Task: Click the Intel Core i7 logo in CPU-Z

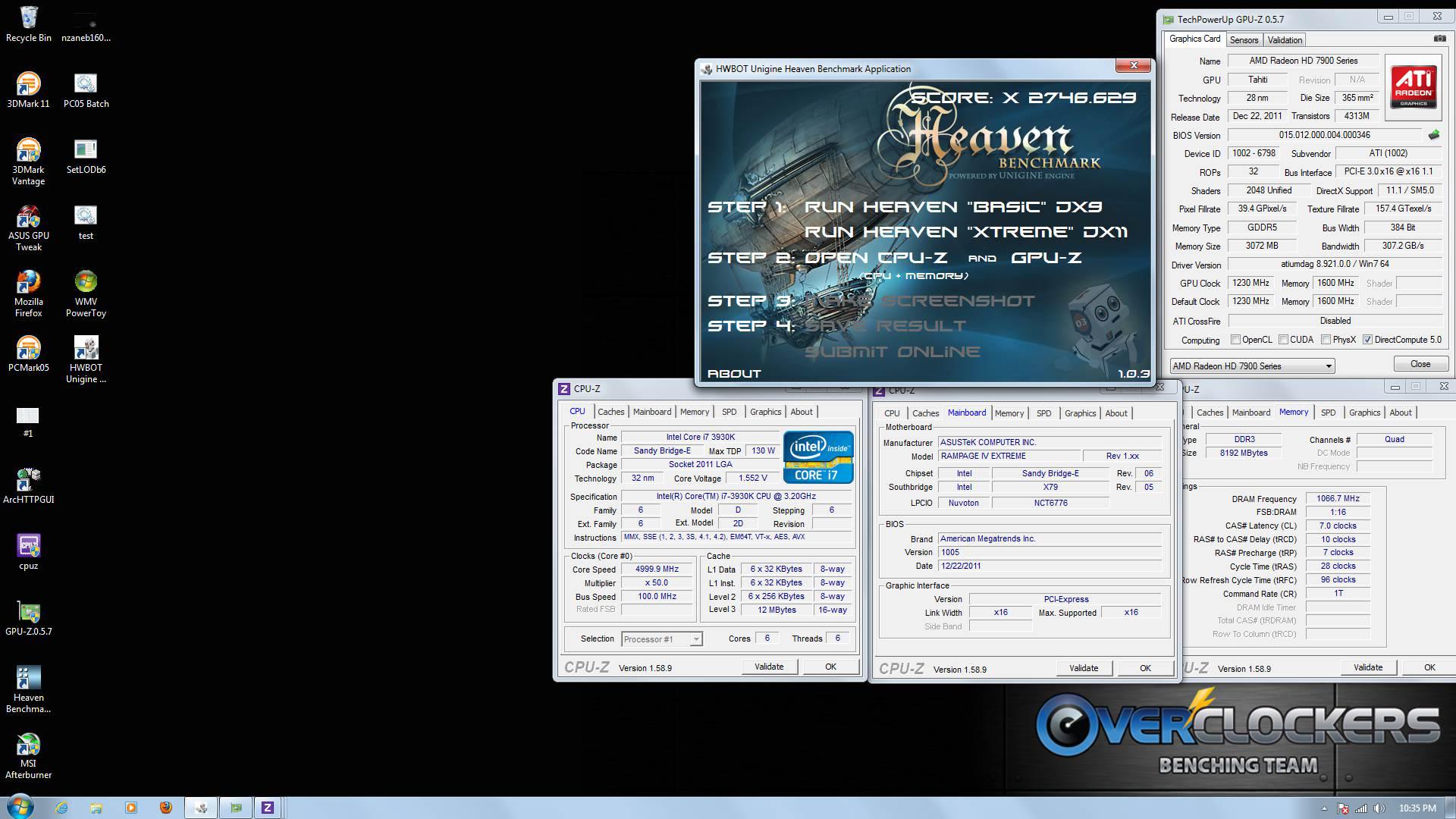Action: (818, 457)
